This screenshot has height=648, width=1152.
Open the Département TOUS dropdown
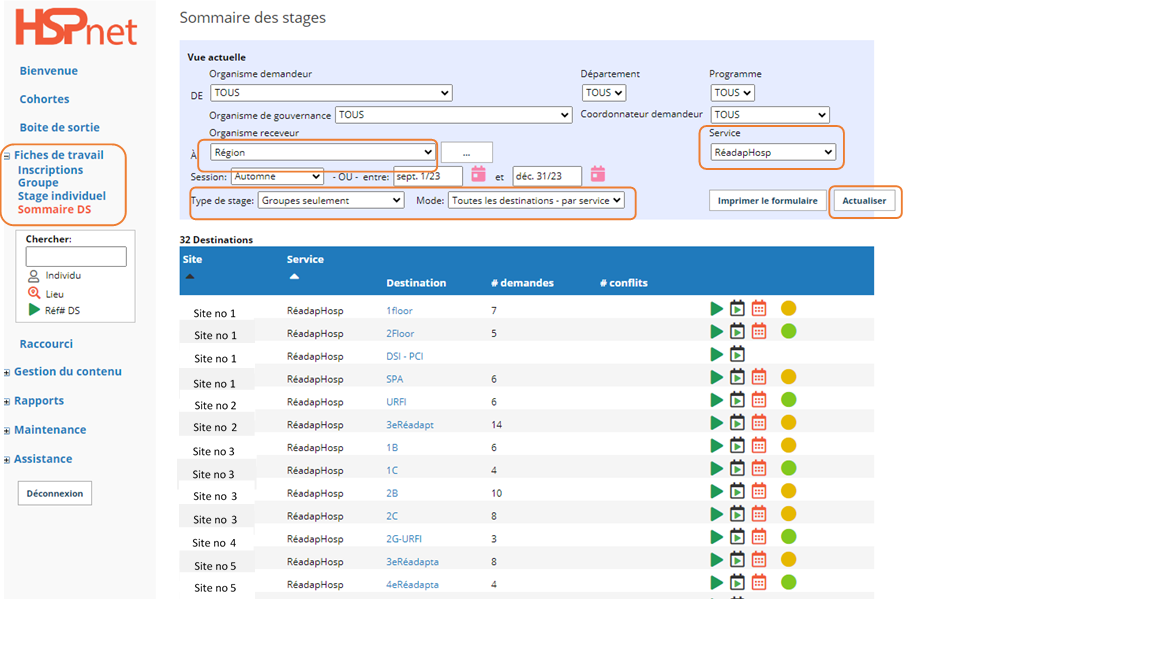[604, 93]
